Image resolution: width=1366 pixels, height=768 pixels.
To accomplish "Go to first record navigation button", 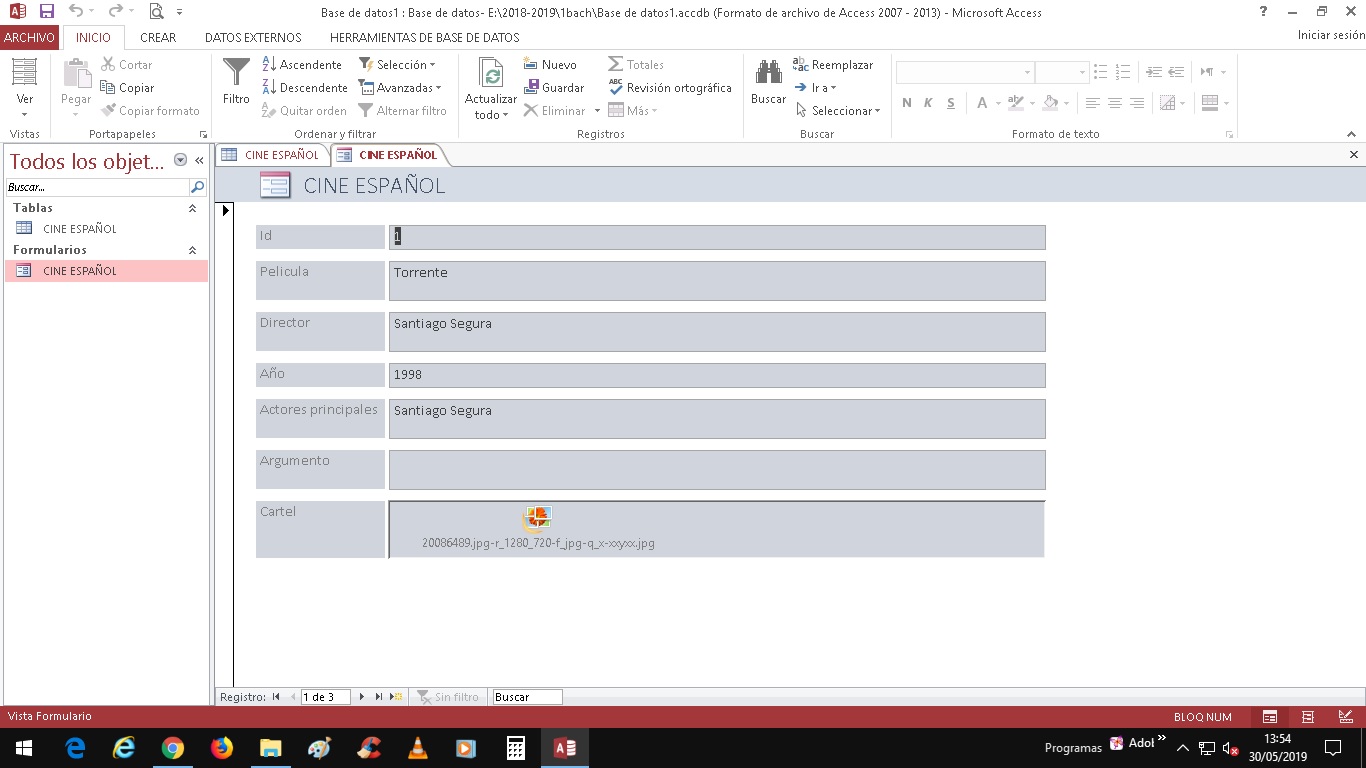I will click(276, 697).
